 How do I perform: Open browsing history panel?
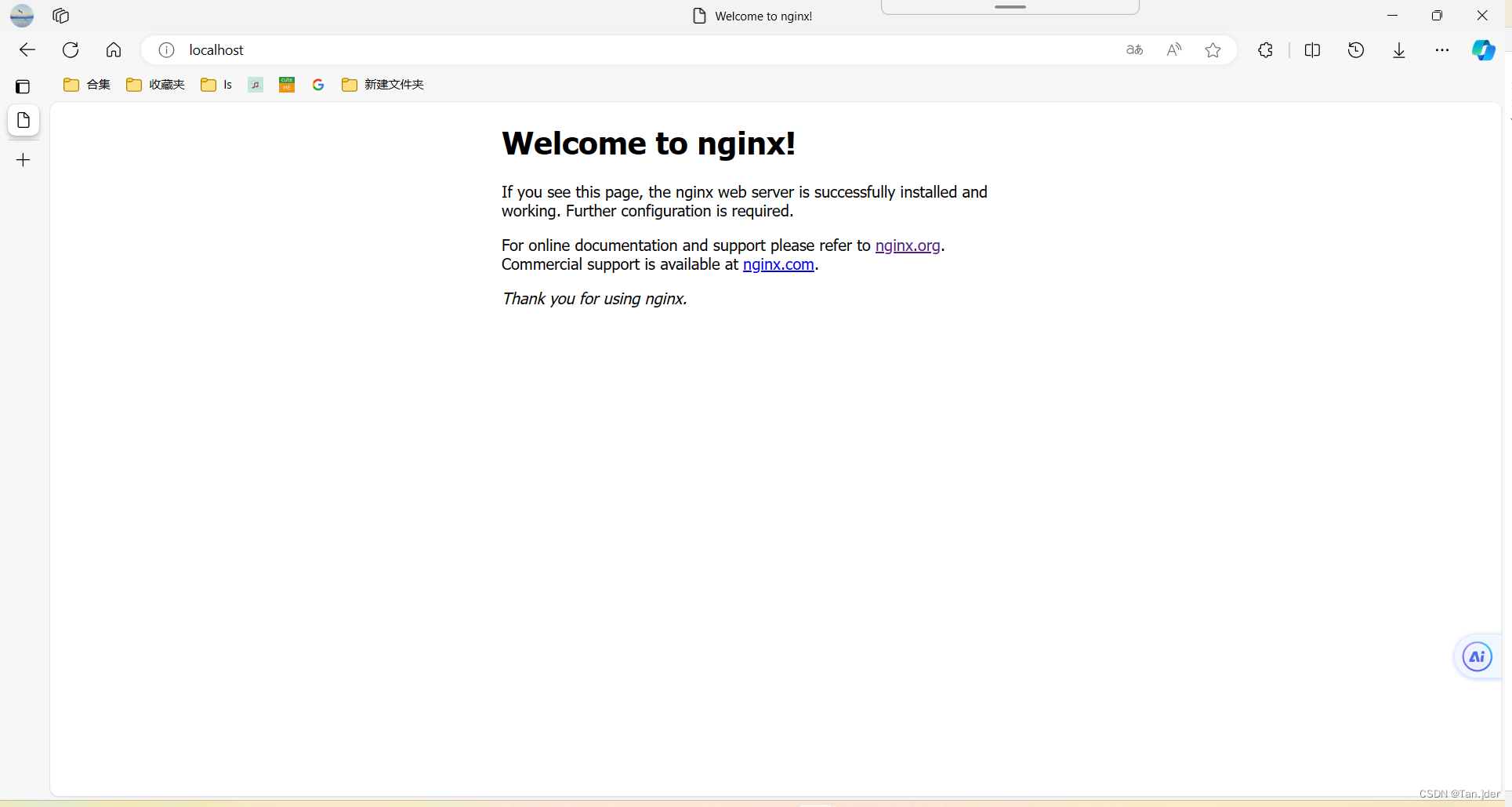(1356, 50)
